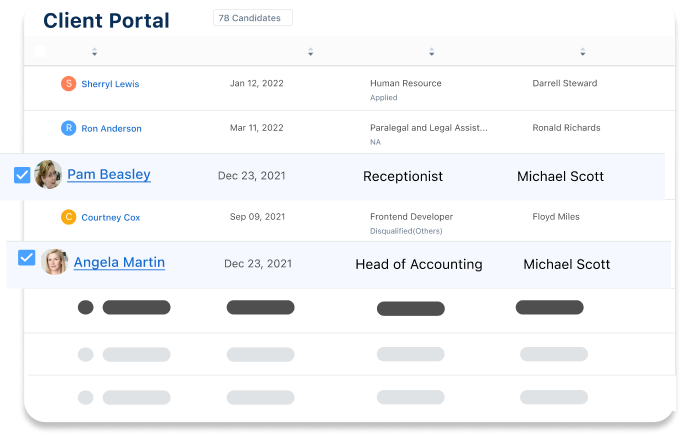Sort by the job title column's arrows
696x435 pixels.
point(432,52)
